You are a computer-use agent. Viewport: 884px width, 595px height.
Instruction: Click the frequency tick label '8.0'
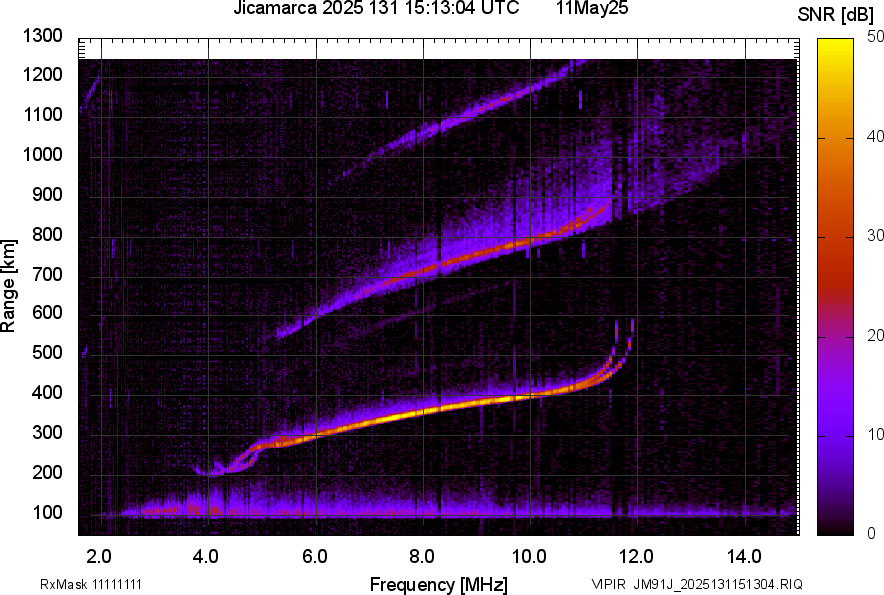pyautogui.click(x=422, y=556)
